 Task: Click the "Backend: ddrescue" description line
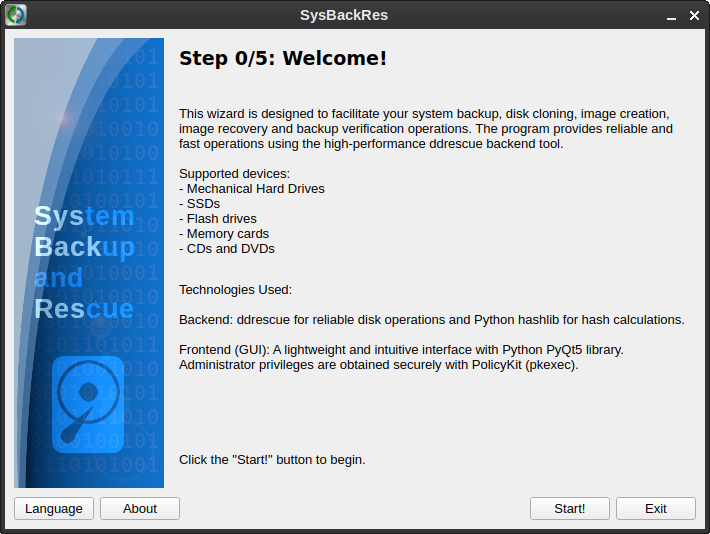pyautogui.click(x=431, y=319)
